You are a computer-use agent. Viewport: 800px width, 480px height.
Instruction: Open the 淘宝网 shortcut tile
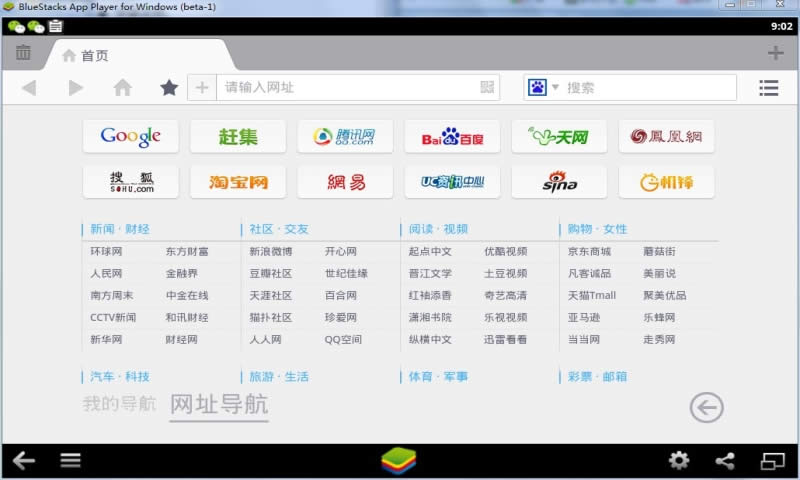(238, 182)
